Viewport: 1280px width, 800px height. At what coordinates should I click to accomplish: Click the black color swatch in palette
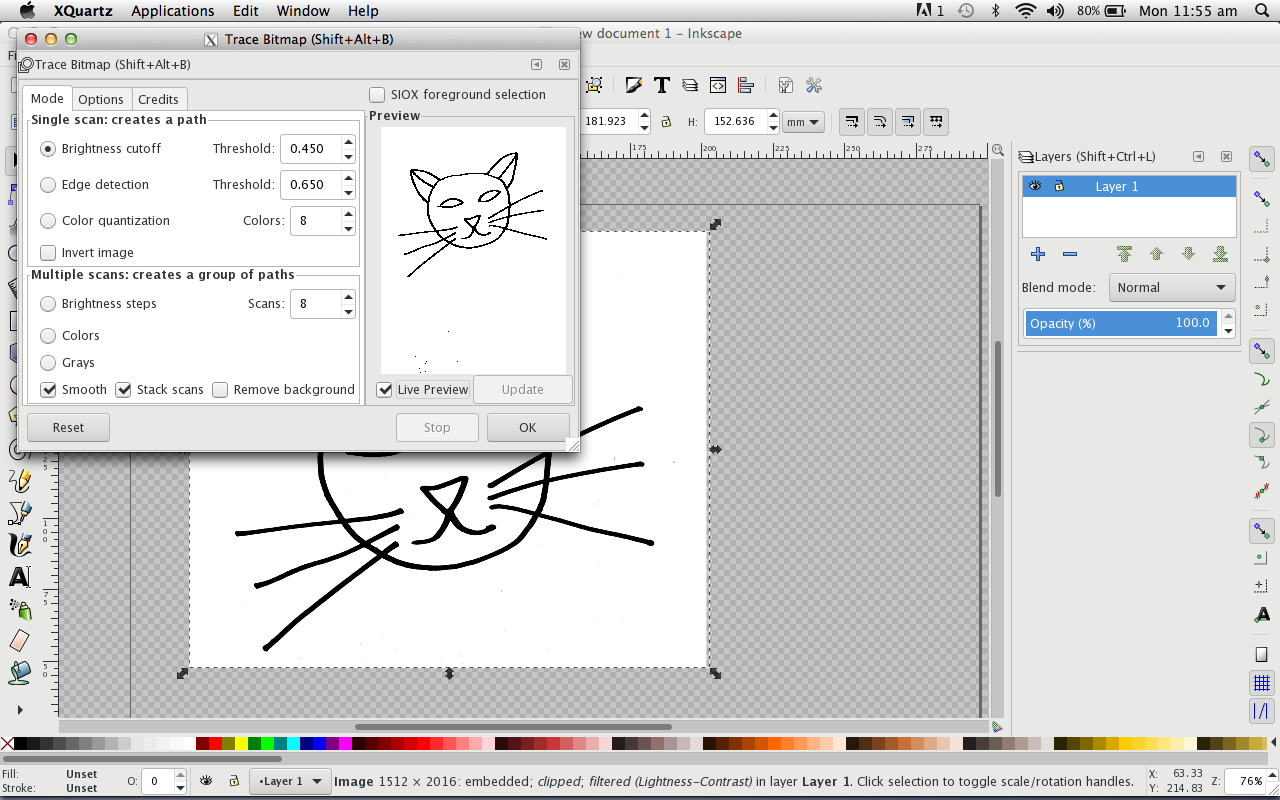click(21, 743)
